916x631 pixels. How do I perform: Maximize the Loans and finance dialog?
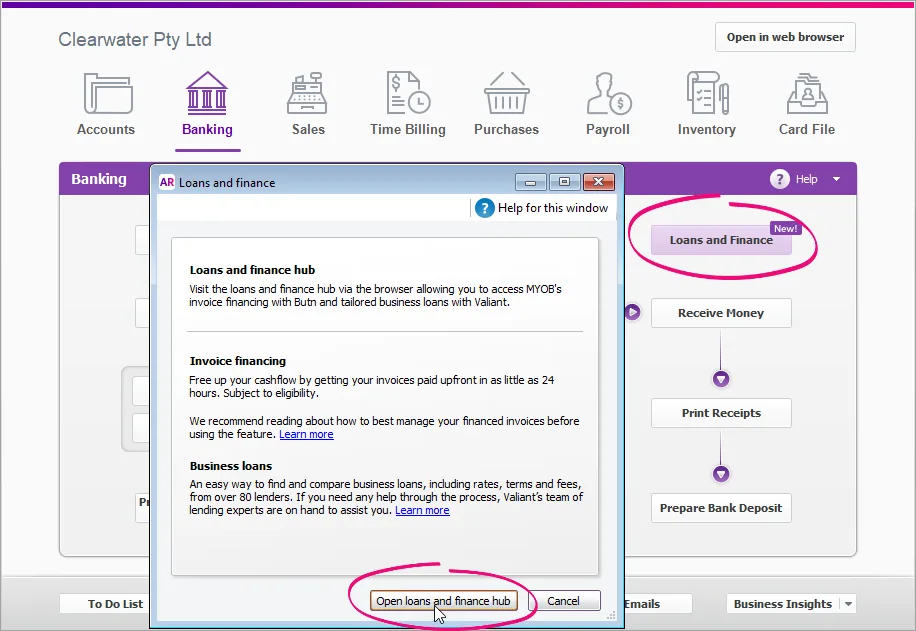(564, 182)
